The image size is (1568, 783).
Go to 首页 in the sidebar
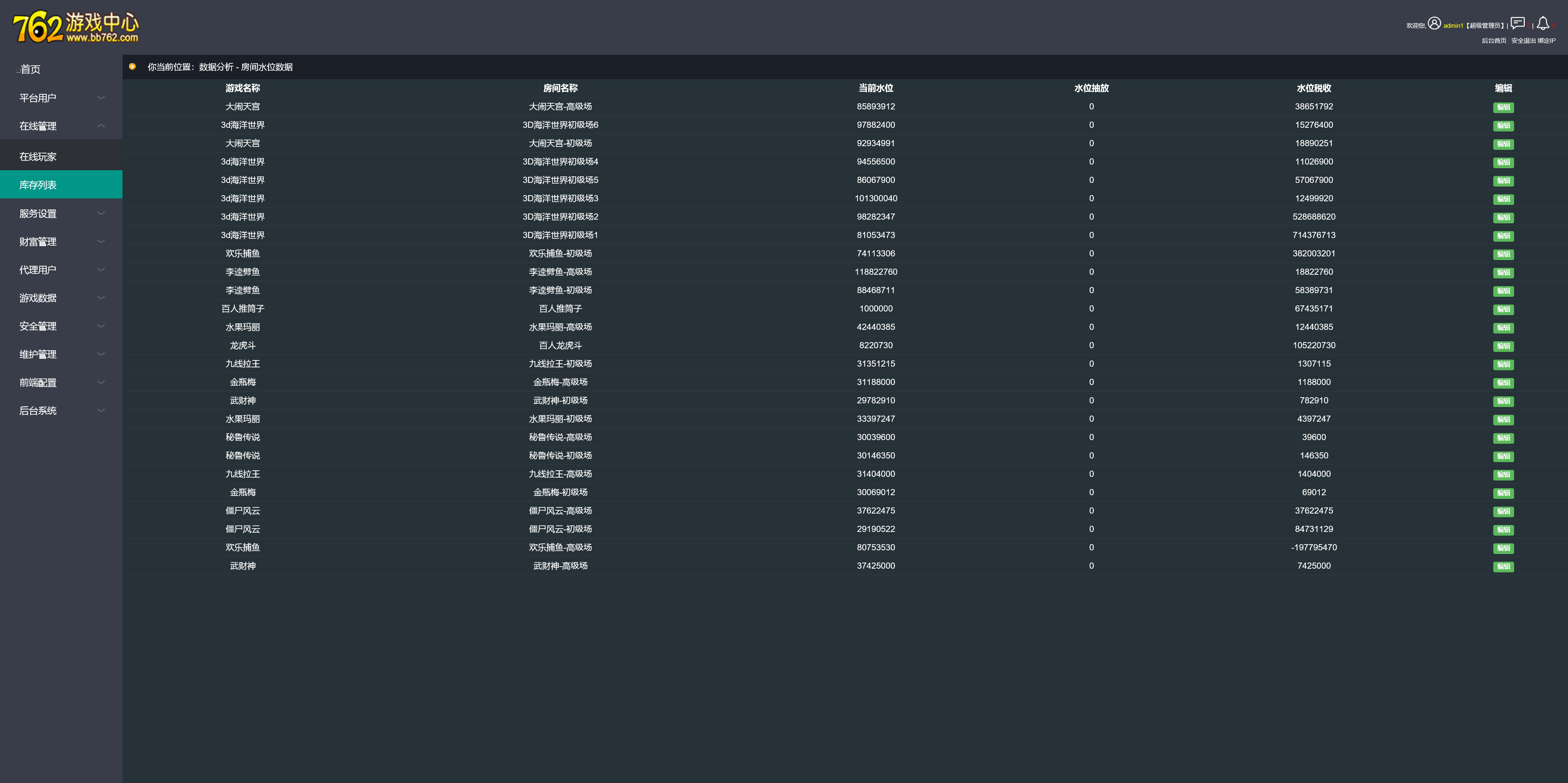tap(31, 69)
